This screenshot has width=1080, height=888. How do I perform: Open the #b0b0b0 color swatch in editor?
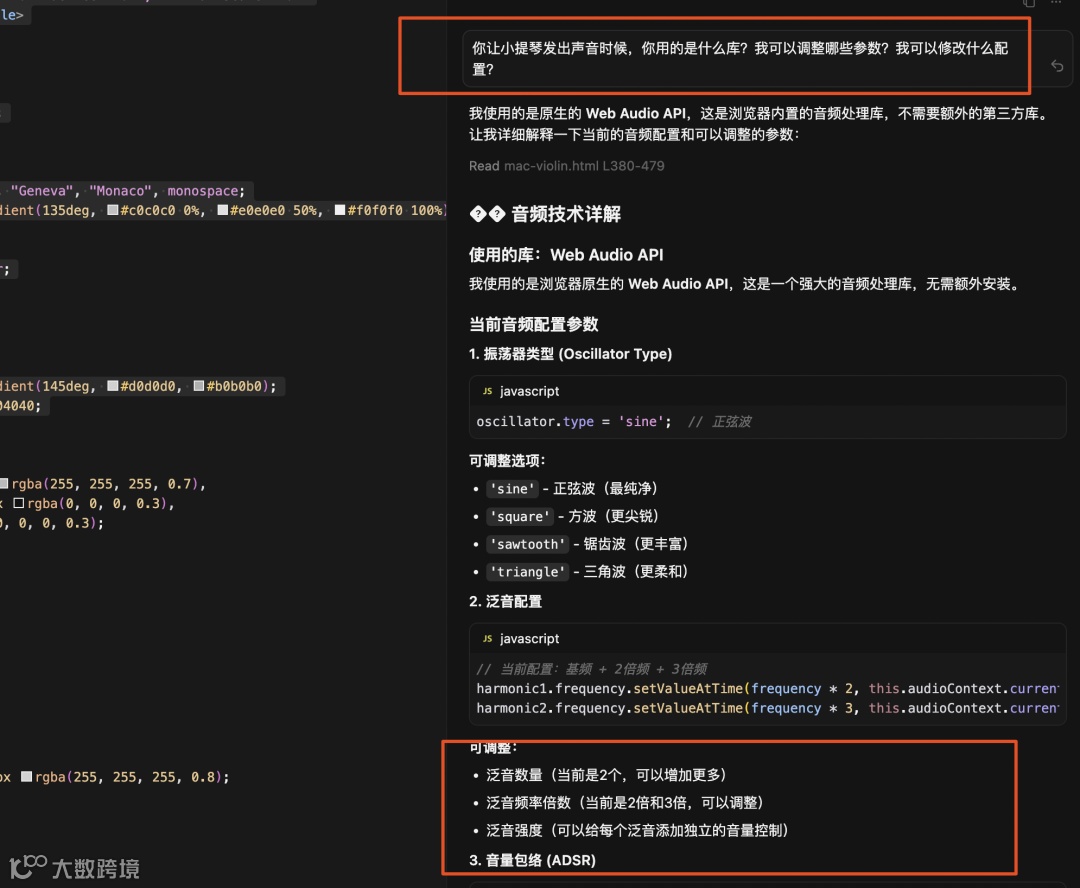(199, 386)
